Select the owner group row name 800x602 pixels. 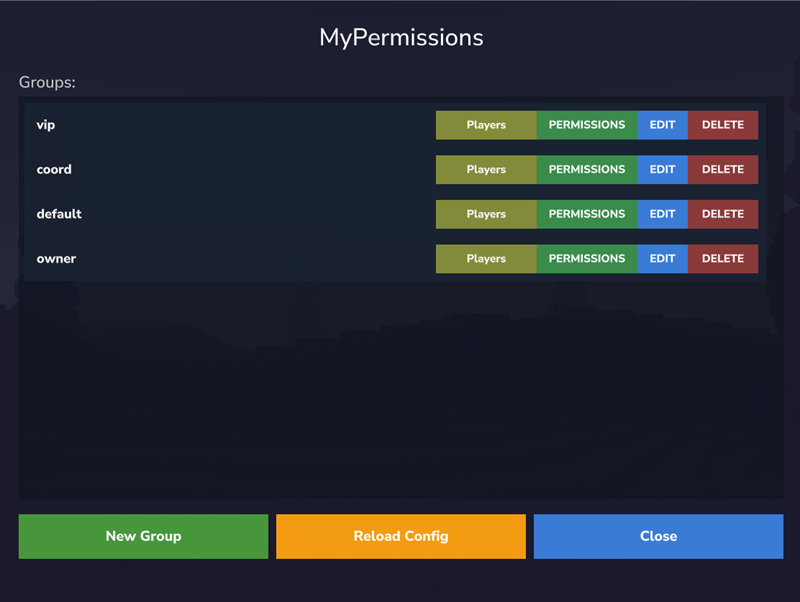(x=56, y=259)
